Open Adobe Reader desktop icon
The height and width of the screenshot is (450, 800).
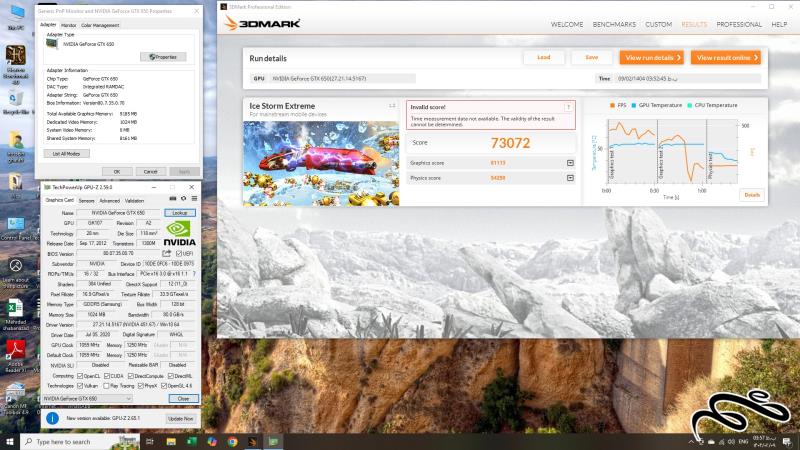15,356
